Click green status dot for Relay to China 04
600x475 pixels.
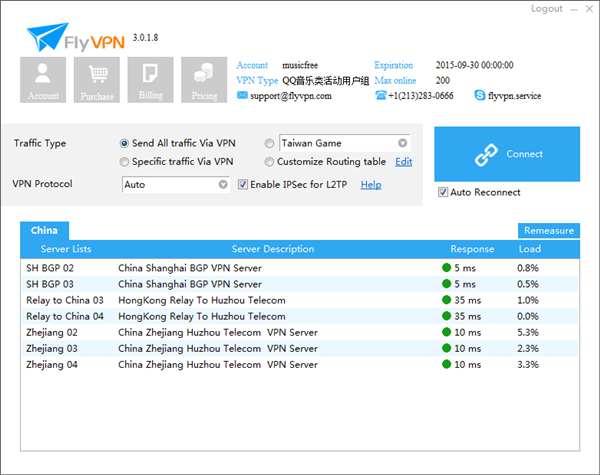[x=446, y=316]
